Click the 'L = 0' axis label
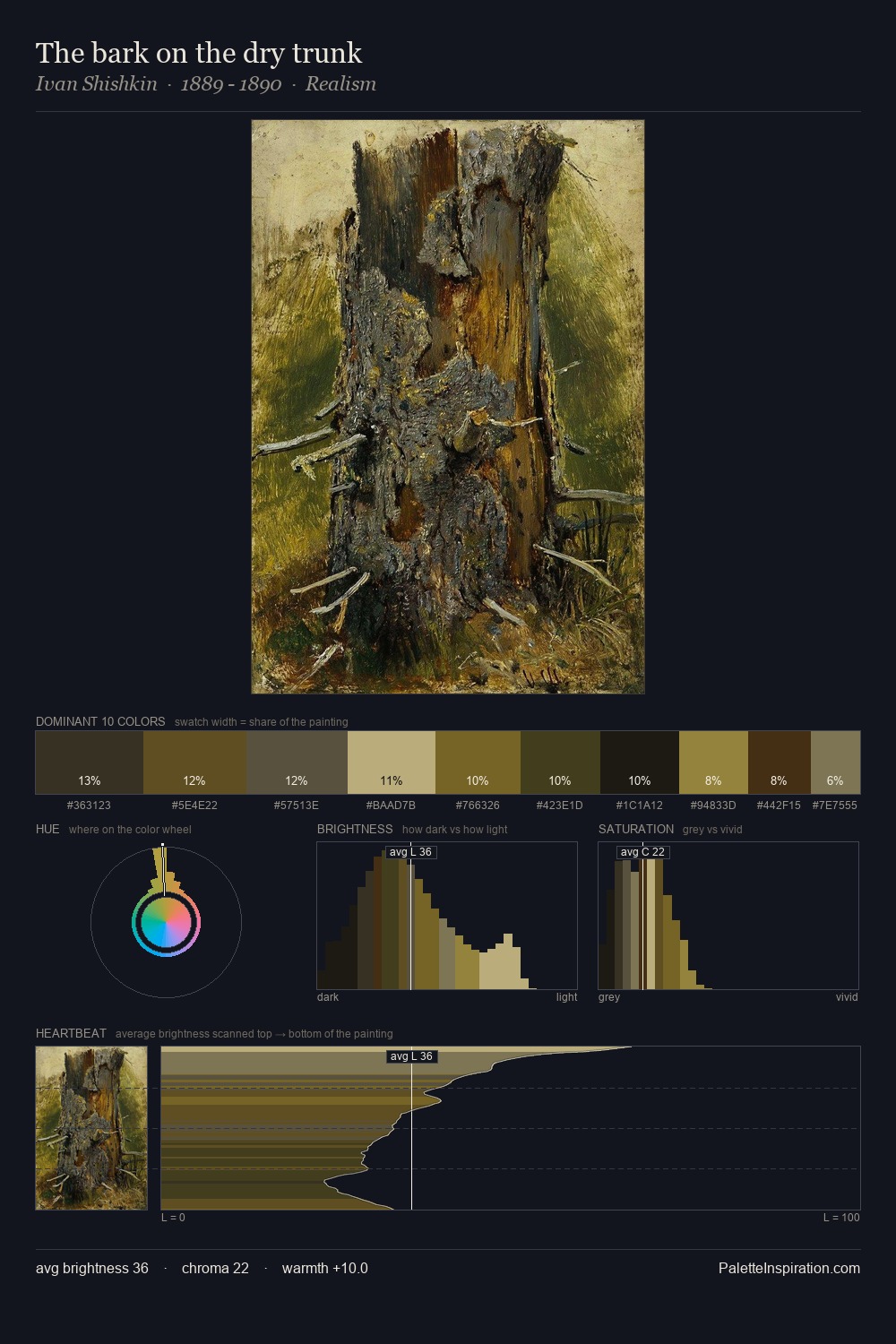 [x=174, y=1218]
